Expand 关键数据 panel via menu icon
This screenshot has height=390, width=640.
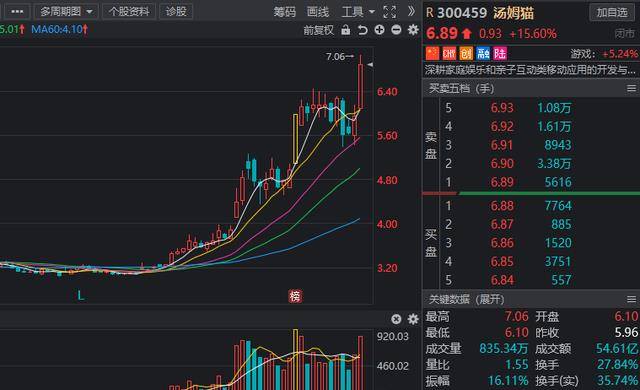(x=631, y=299)
